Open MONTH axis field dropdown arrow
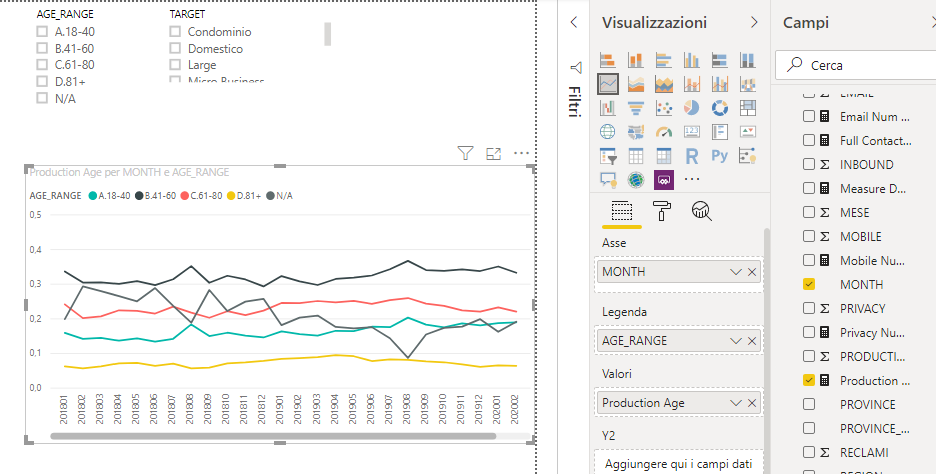Viewport: 936px width, 474px height. pos(735,272)
